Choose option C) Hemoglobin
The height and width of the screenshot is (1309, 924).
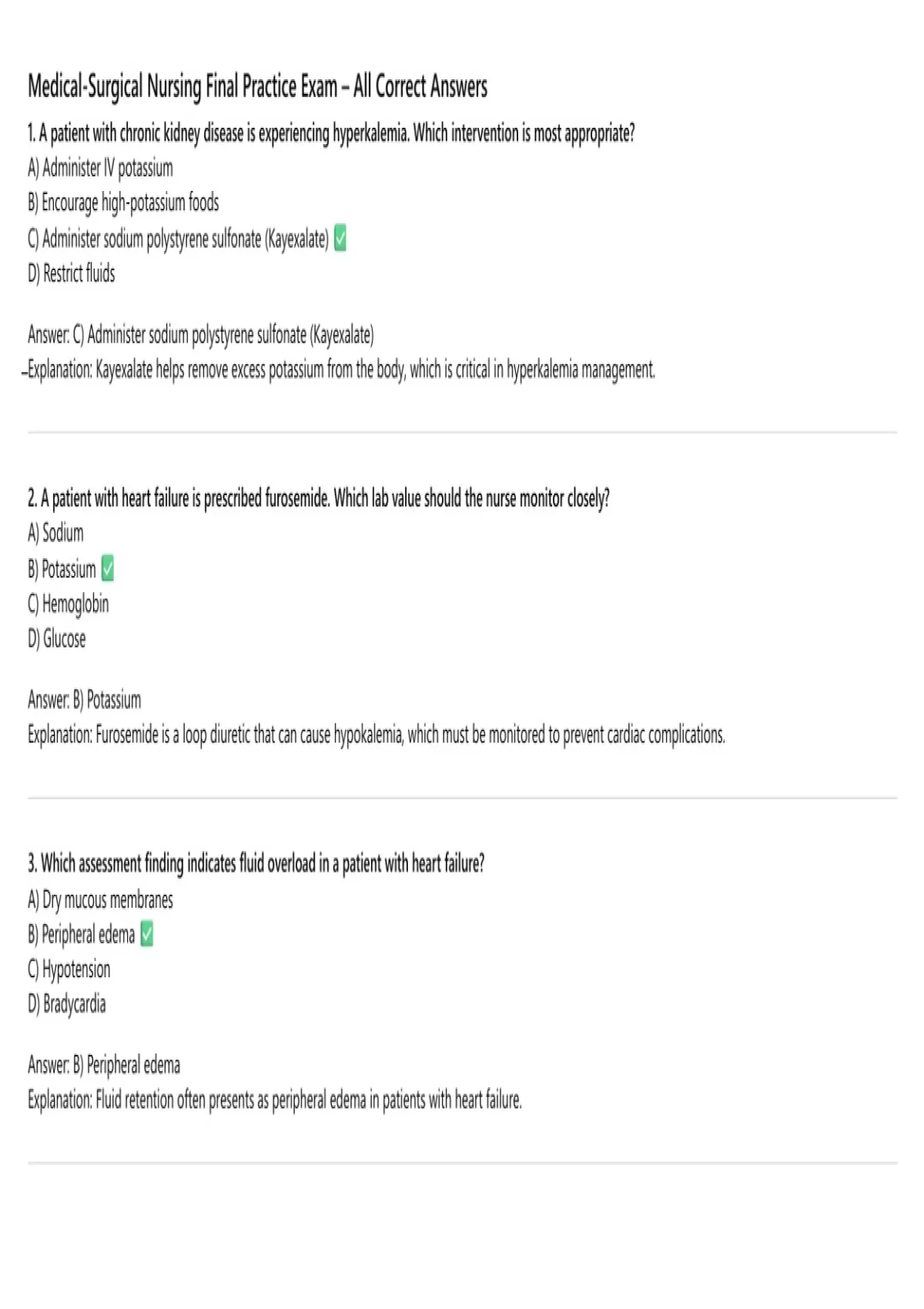point(69,604)
